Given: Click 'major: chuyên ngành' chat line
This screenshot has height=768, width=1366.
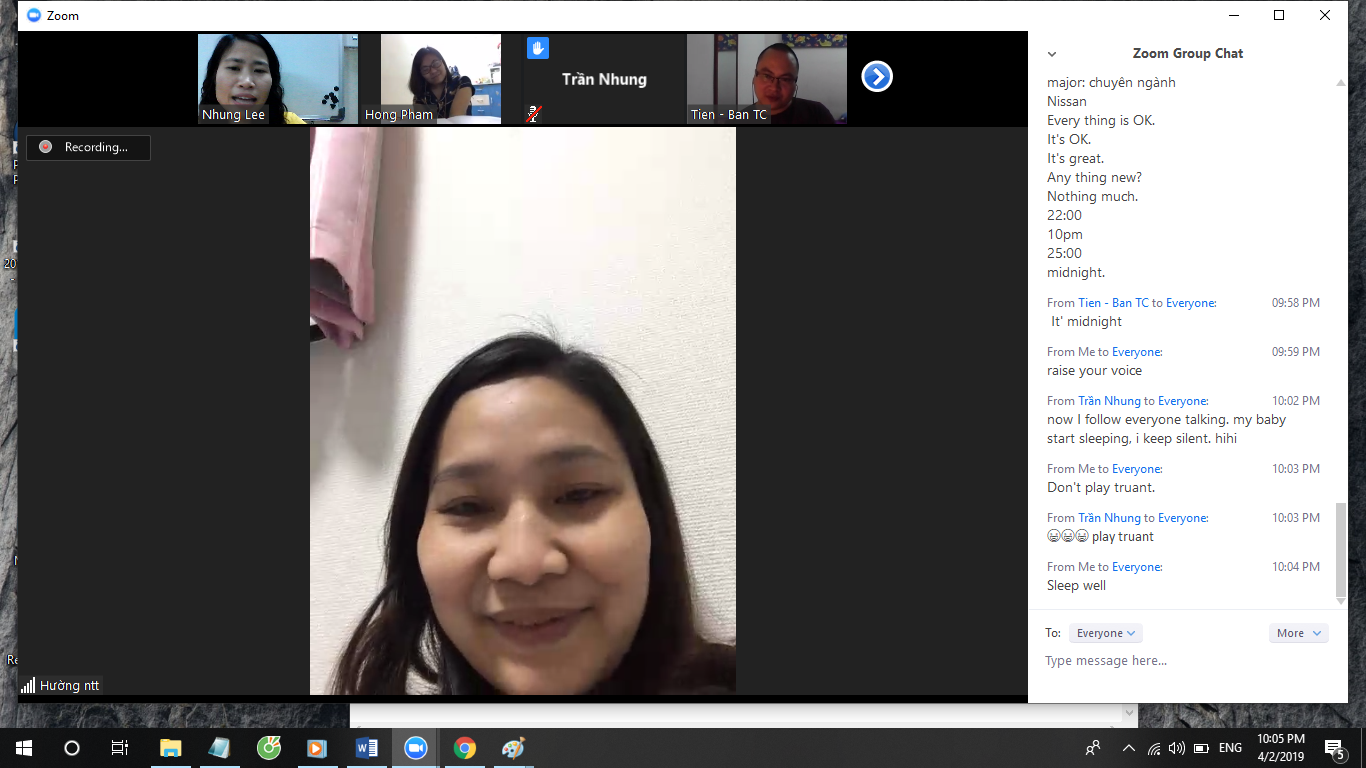Looking at the screenshot, I should 1111,83.
